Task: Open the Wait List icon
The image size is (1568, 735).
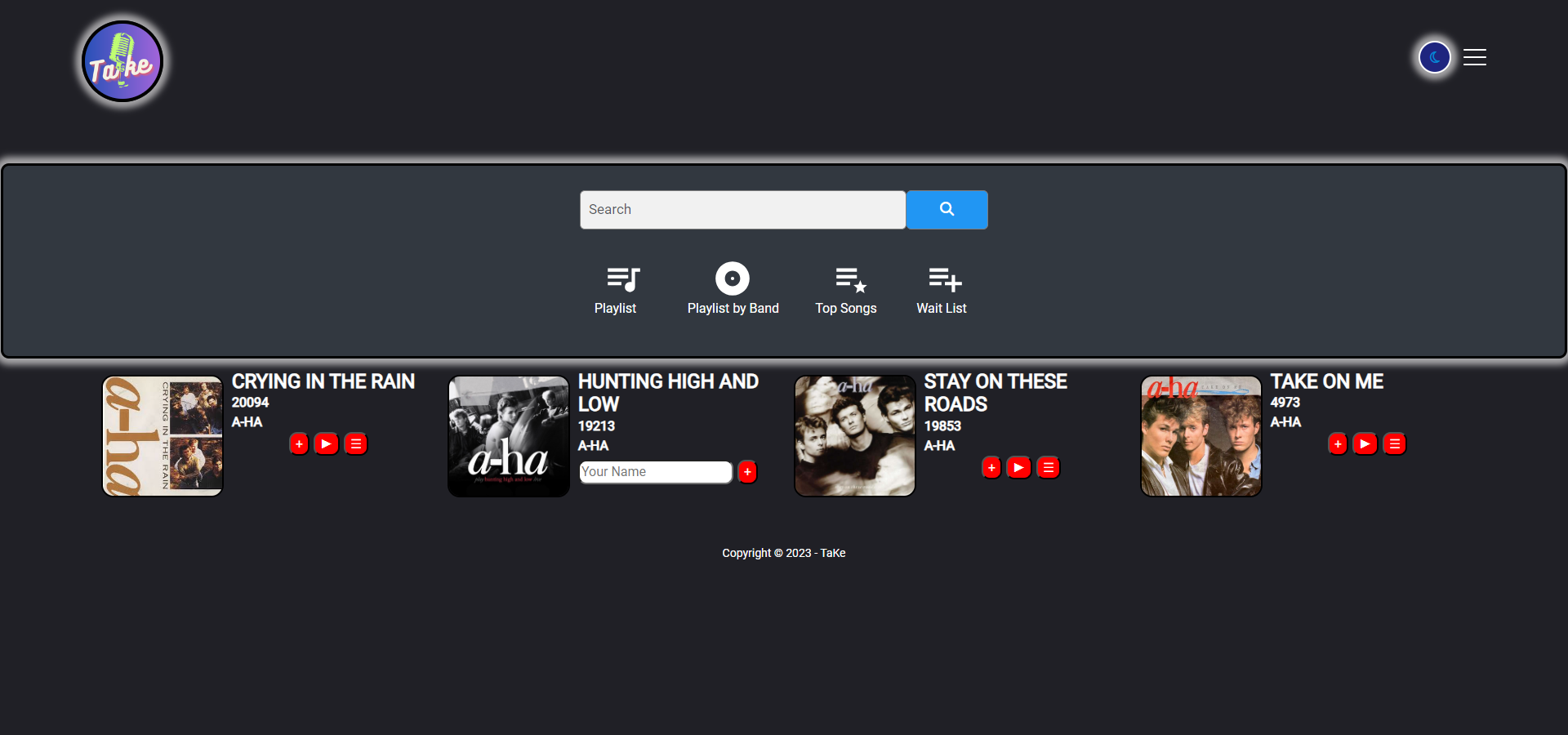Action: point(945,279)
